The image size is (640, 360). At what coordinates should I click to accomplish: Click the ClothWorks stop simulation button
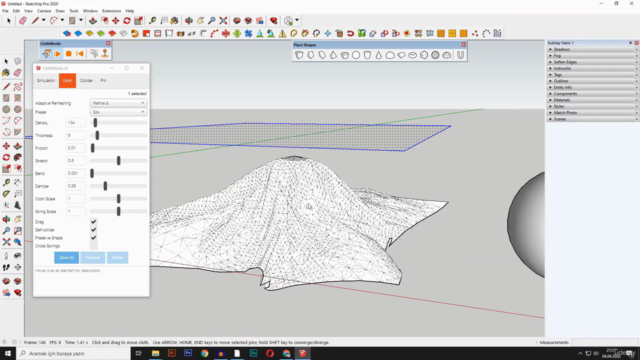(69, 54)
